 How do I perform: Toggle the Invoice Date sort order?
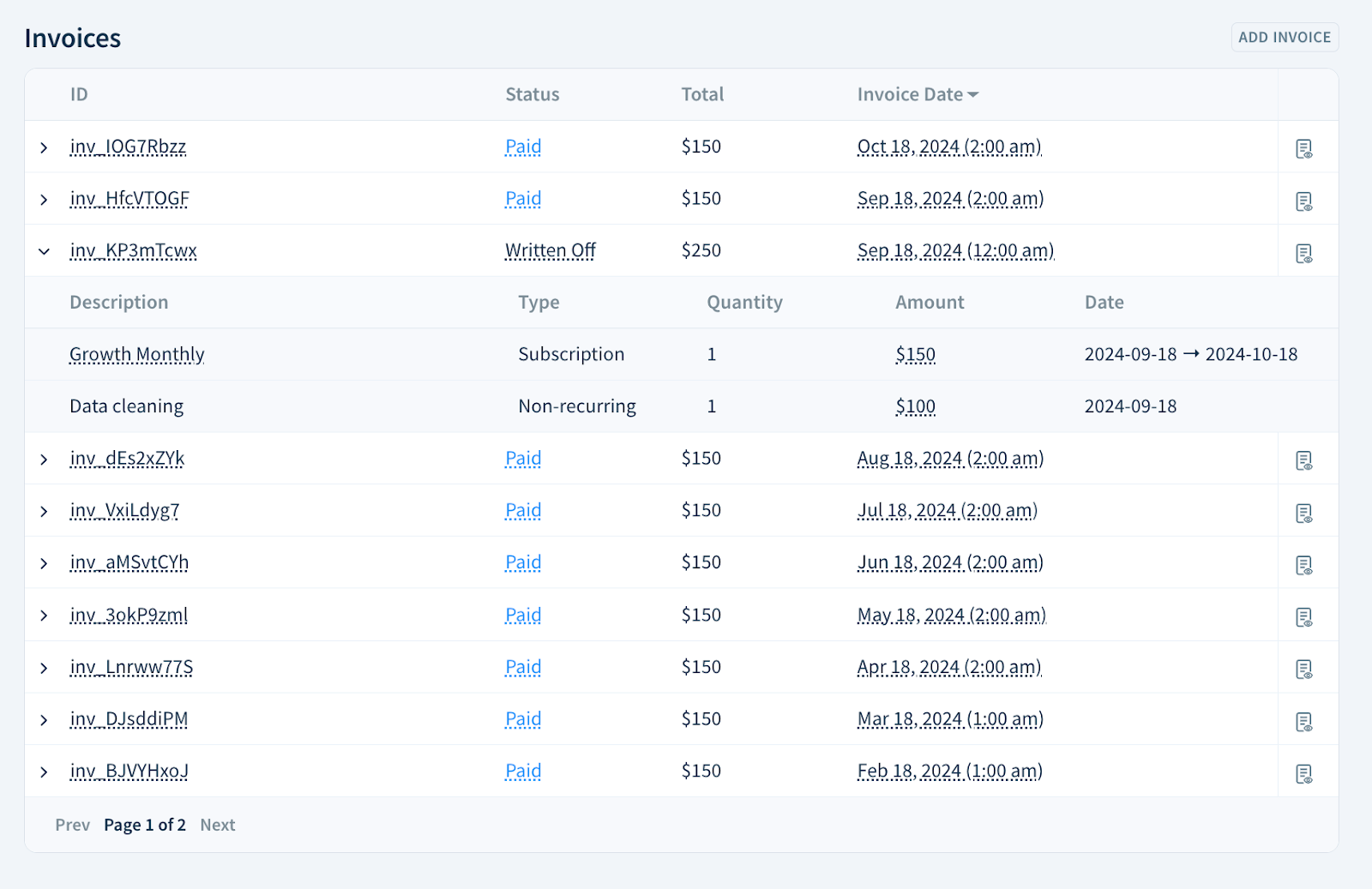[x=917, y=94]
